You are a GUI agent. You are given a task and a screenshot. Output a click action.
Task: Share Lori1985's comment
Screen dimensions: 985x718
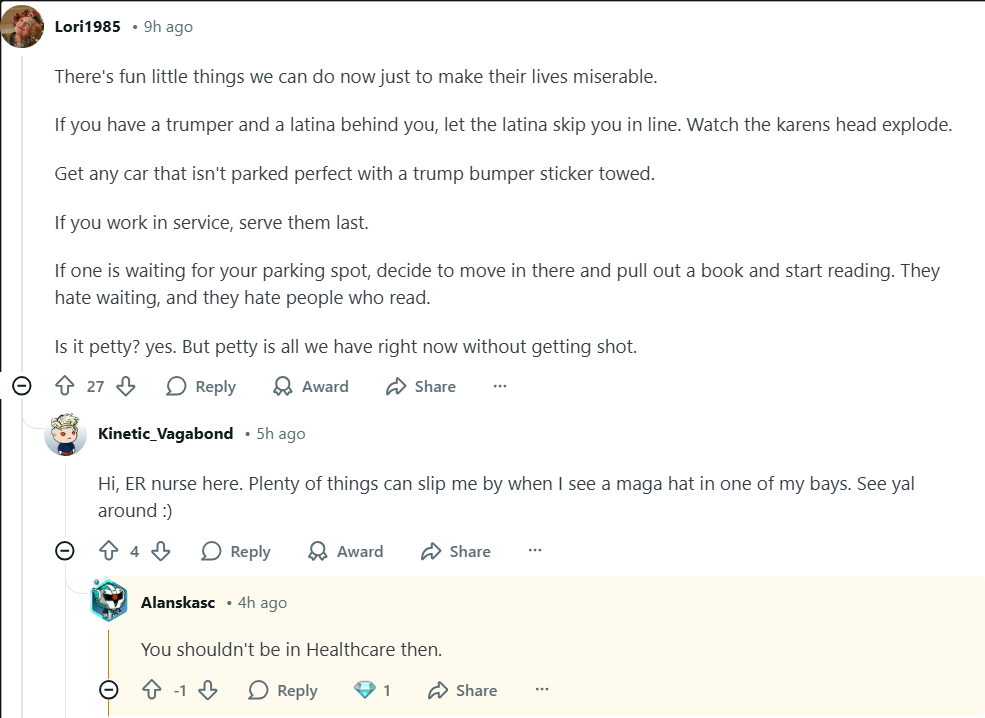click(x=421, y=386)
